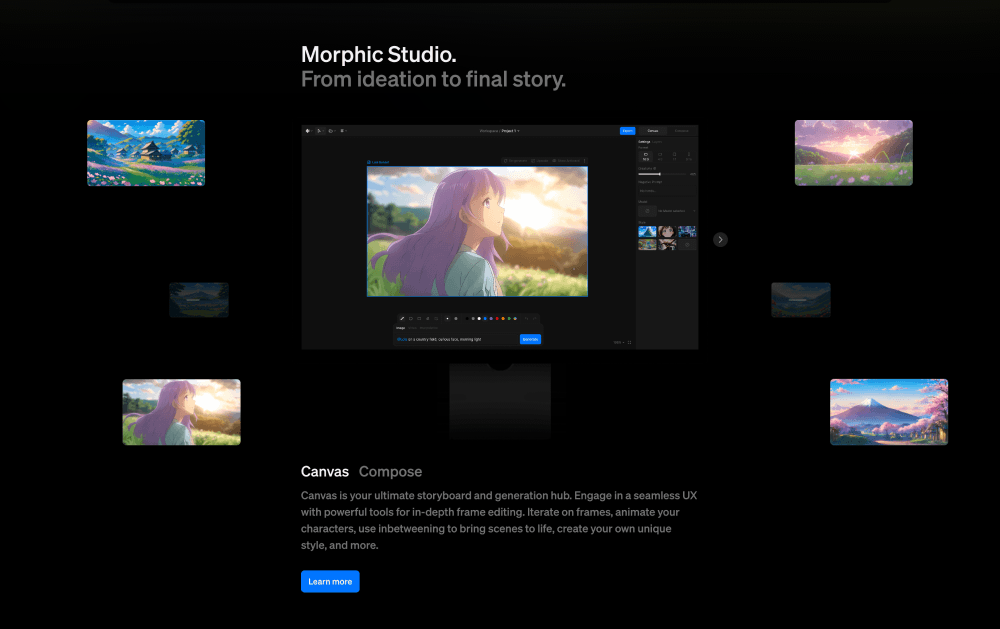Select the pencil draw tool
The width and height of the screenshot is (1000, 629).
pos(402,318)
